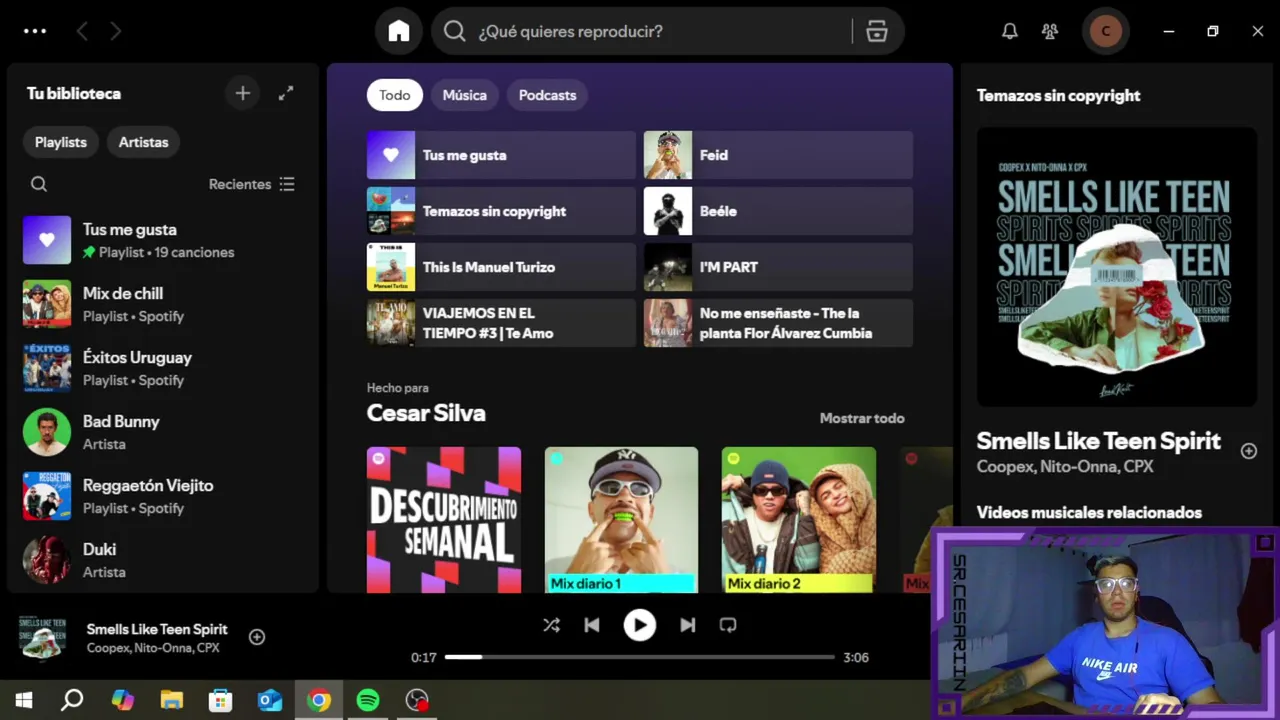
Task: Expand Tu biblioteca to full view
Action: pyautogui.click(x=286, y=93)
